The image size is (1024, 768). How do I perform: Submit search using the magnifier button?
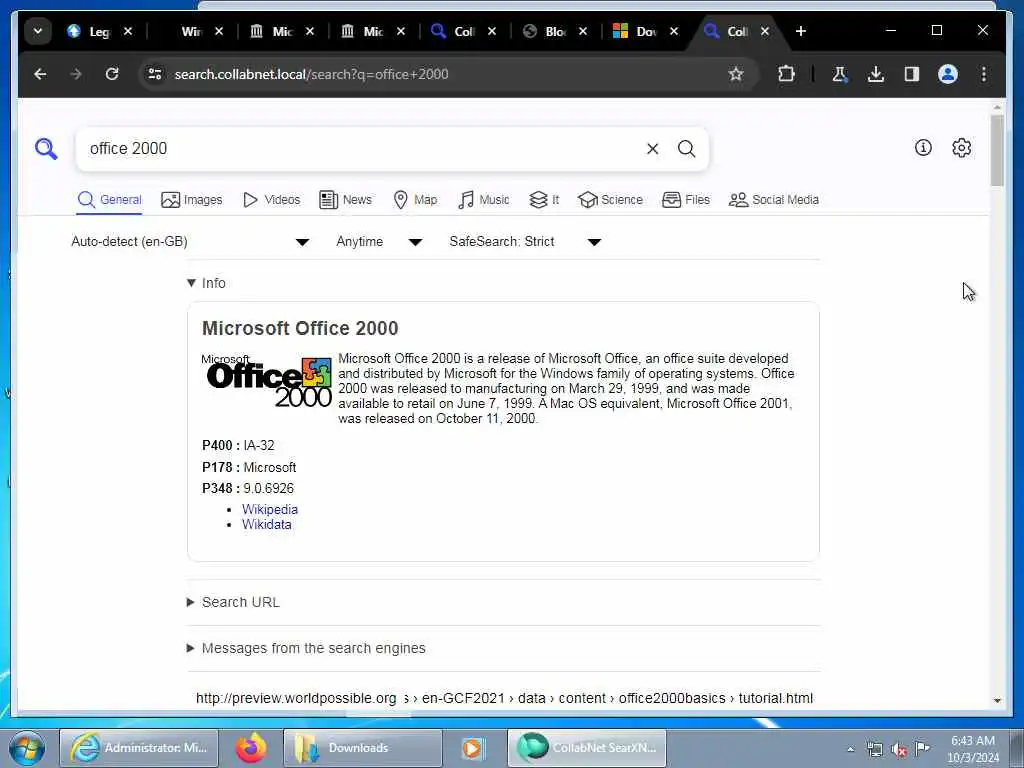click(686, 149)
